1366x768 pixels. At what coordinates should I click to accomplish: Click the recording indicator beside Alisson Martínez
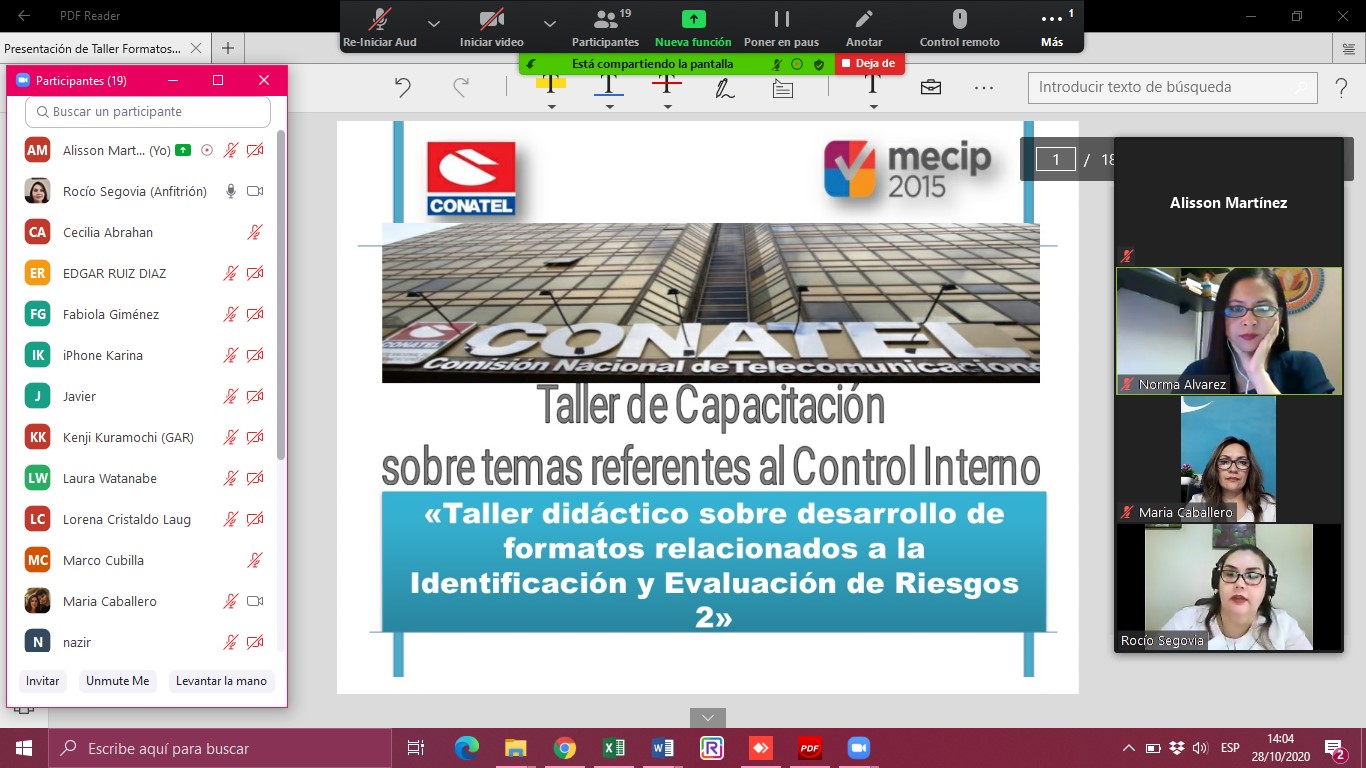tap(207, 150)
